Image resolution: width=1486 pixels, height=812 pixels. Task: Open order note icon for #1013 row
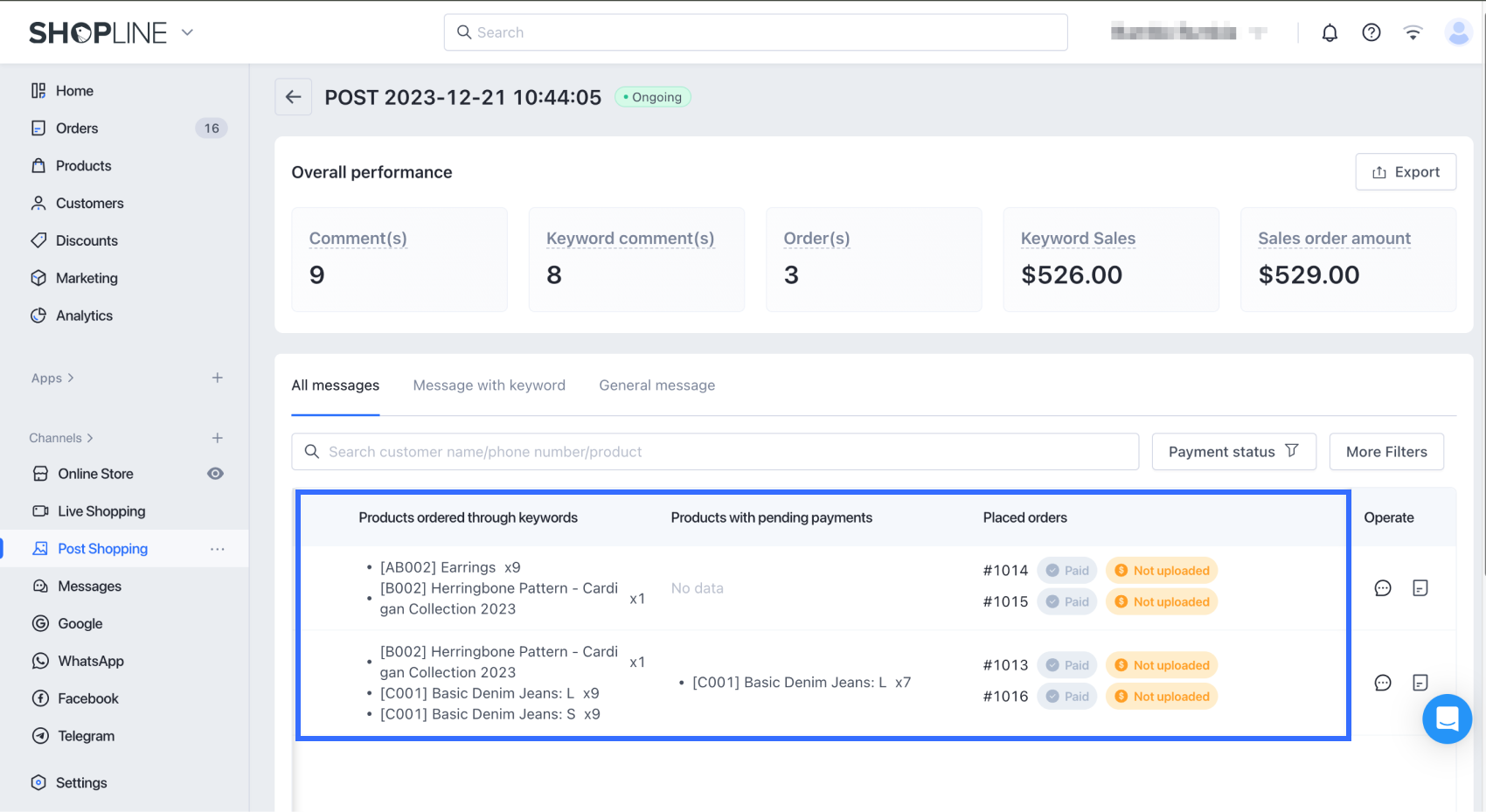coord(1420,683)
